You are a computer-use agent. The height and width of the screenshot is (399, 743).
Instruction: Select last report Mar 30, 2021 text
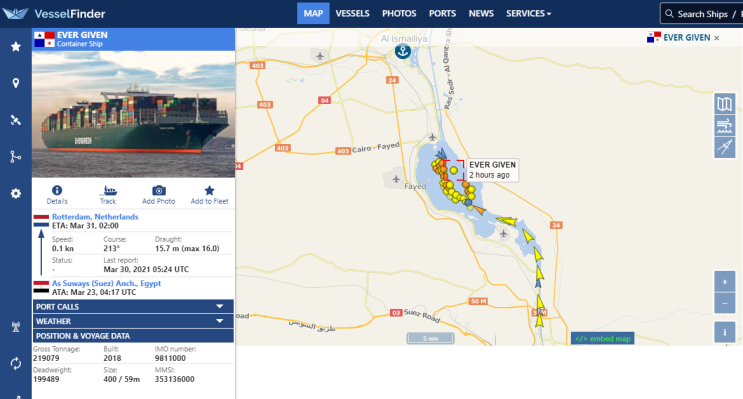(146, 269)
